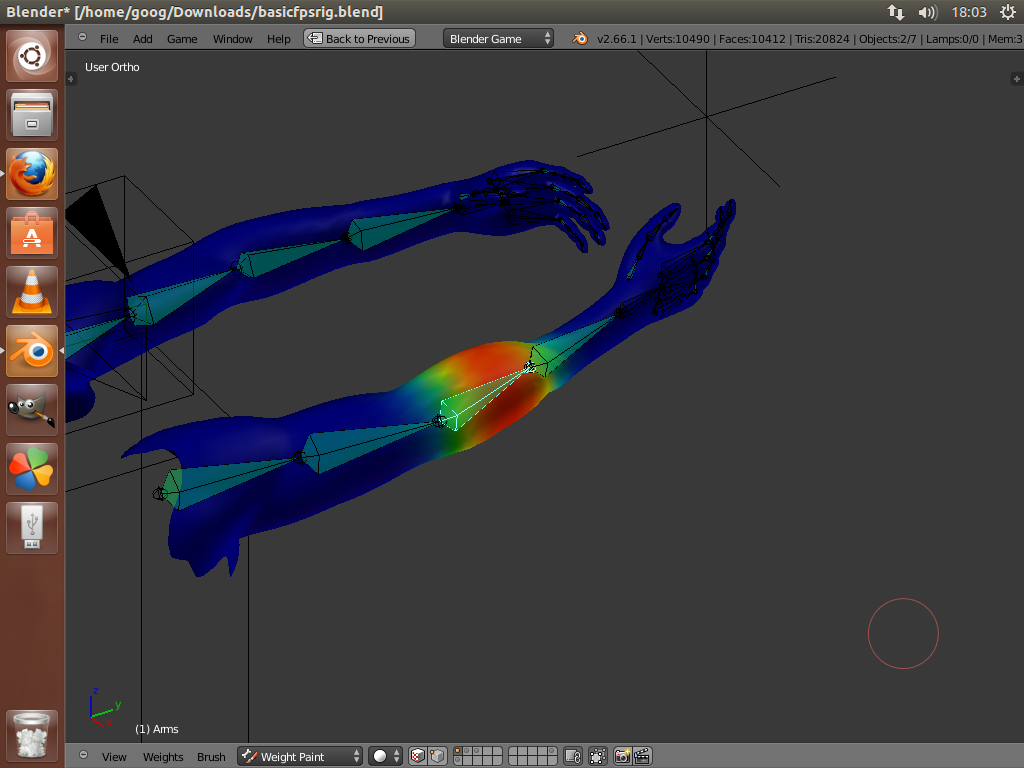Click the 18:03 clock in top panel
Image resolution: width=1024 pixels, height=768 pixels.
coord(968,12)
